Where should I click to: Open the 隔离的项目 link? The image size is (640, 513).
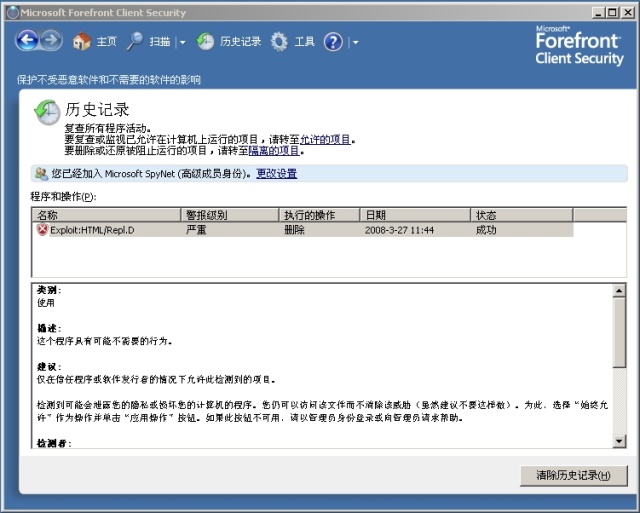(x=275, y=151)
